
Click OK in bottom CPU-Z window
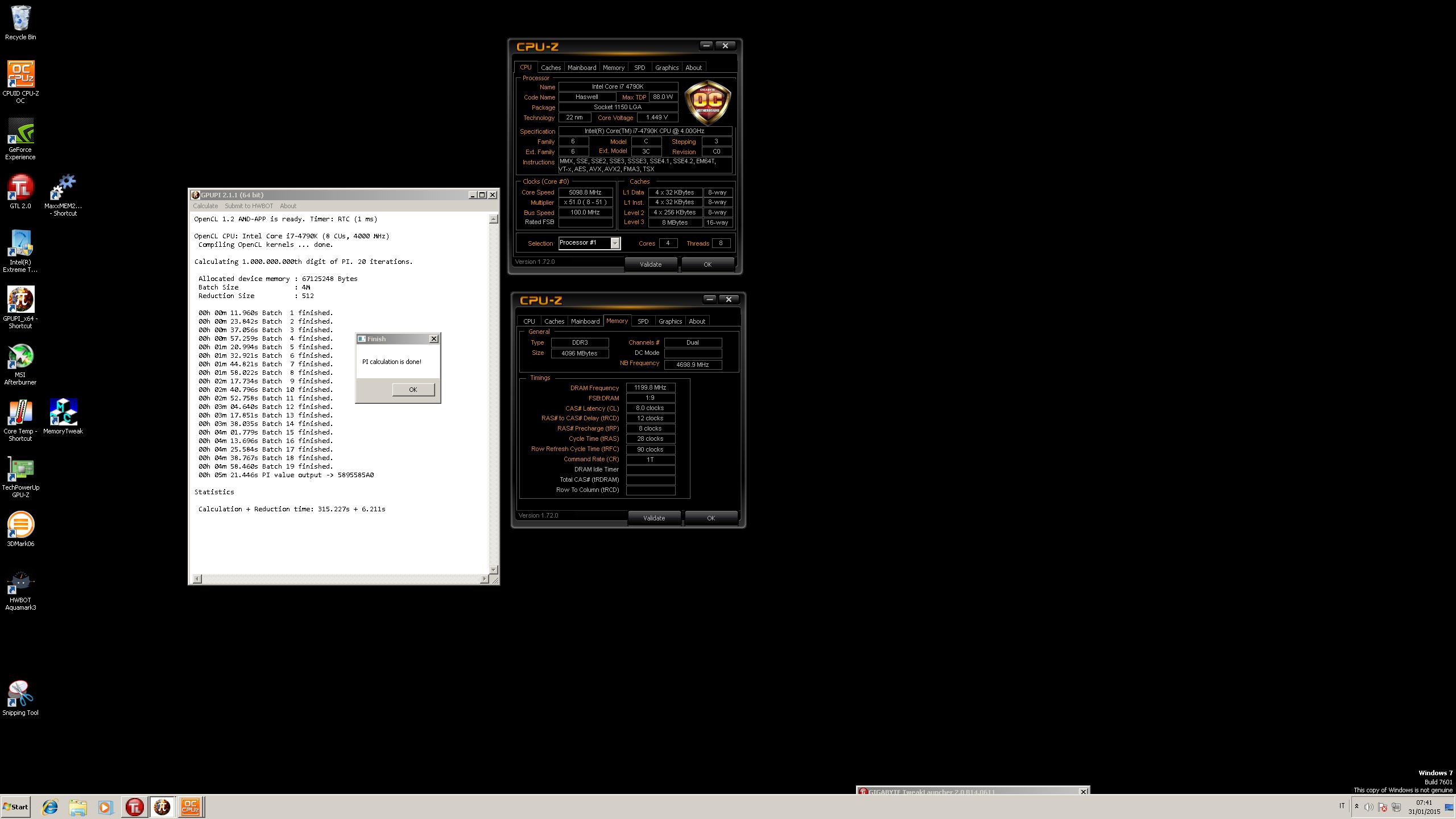[711, 518]
